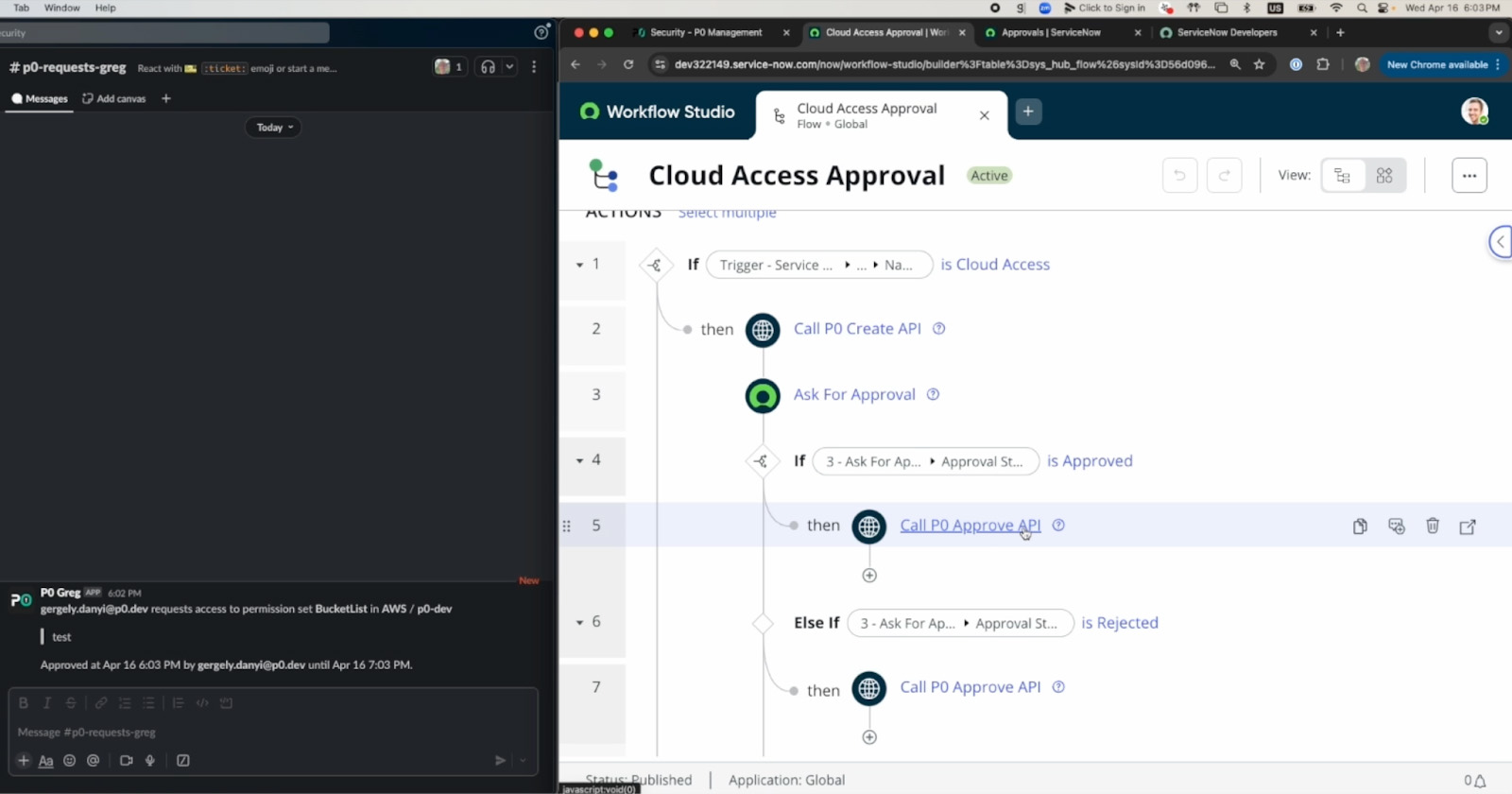Click the address bar URL
The width and height of the screenshot is (1512, 794).
point(945,64)
